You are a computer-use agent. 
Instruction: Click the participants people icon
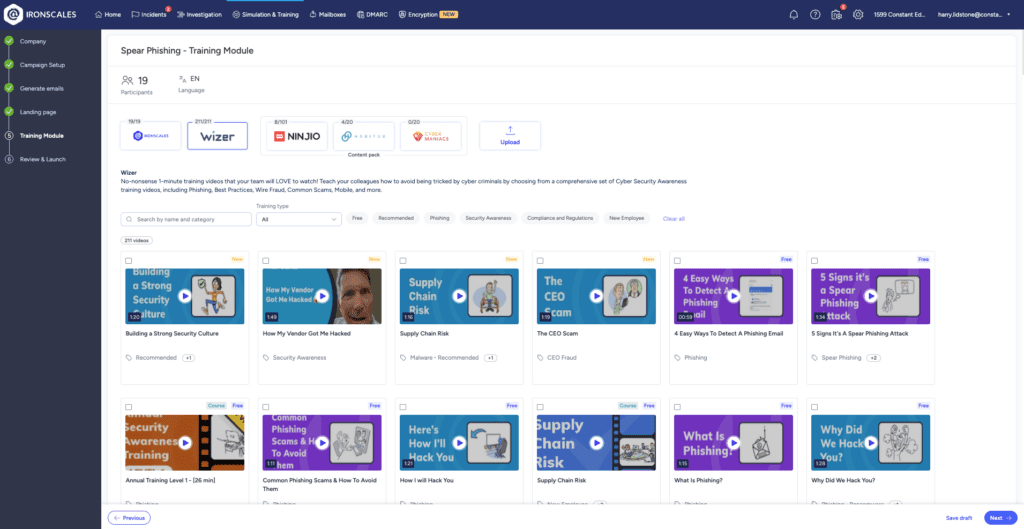point(127,81)
